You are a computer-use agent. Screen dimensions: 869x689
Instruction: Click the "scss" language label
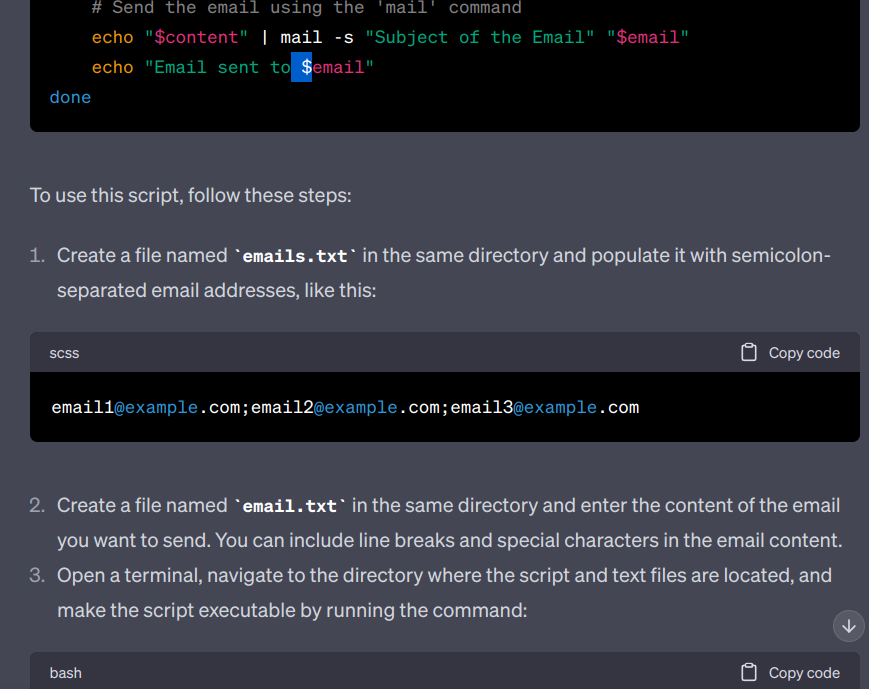point(64,353)
